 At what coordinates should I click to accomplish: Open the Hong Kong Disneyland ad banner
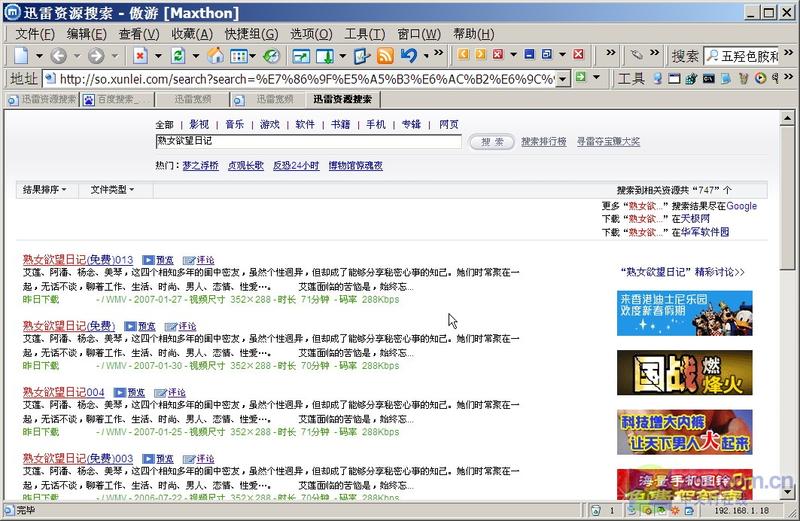pos(685,313)
